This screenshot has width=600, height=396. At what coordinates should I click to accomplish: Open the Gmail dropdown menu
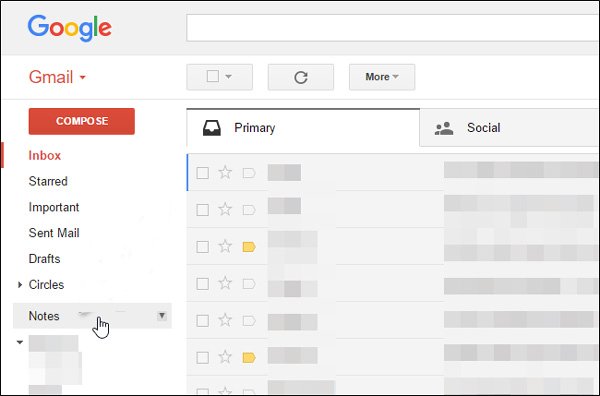click(x=57, y=77)
